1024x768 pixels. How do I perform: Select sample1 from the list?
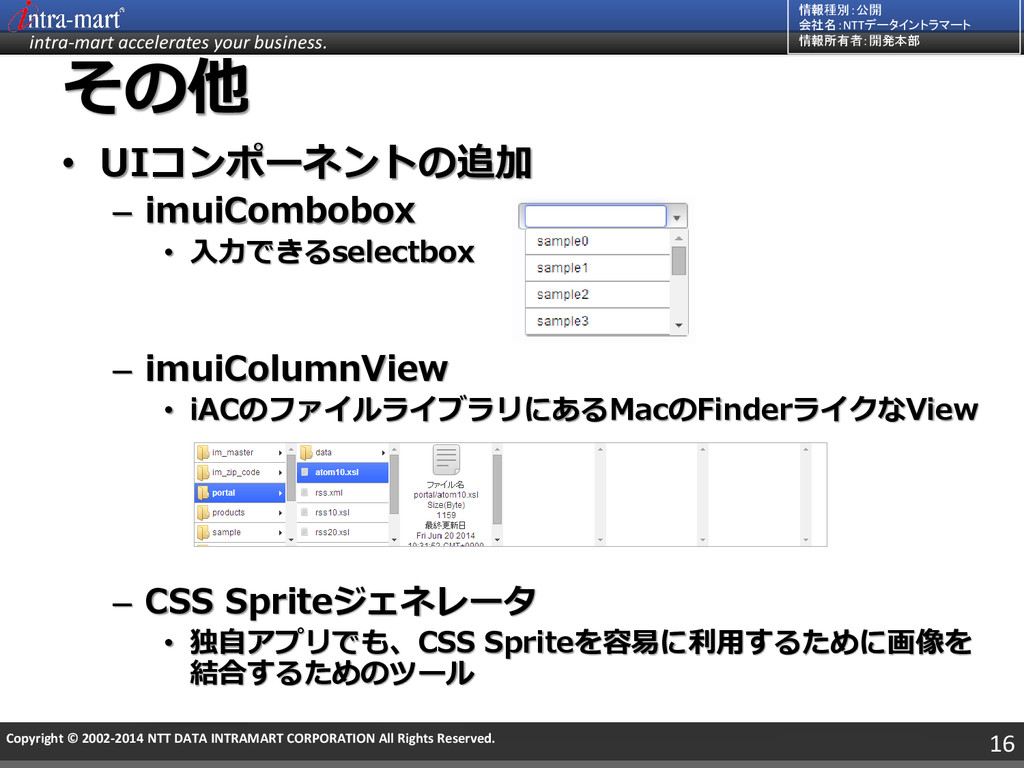point(598,268)
